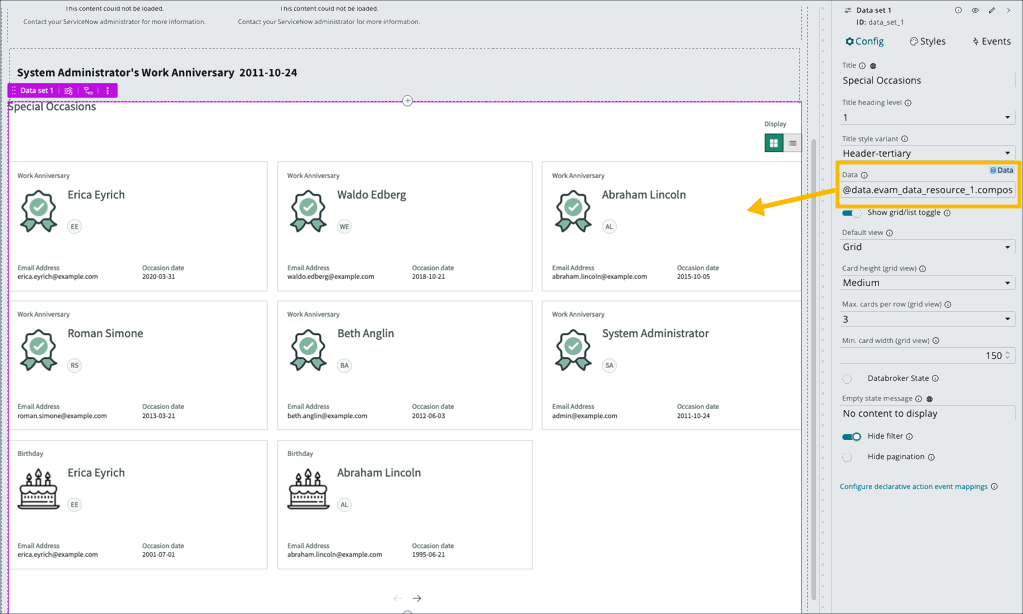
Task: Open the kebab menu on the Data set 1 toolbar
Action: point(107,90)
